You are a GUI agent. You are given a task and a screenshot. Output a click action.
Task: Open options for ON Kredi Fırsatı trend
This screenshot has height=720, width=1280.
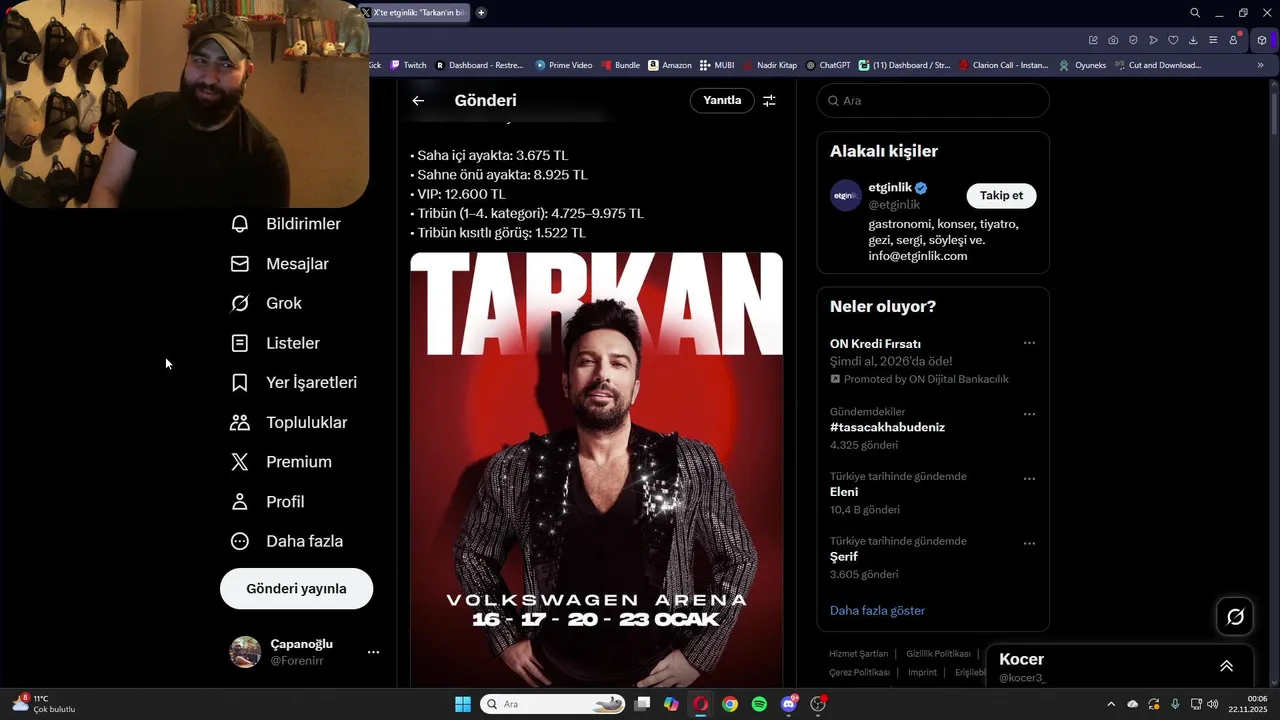coord(1029,343)
